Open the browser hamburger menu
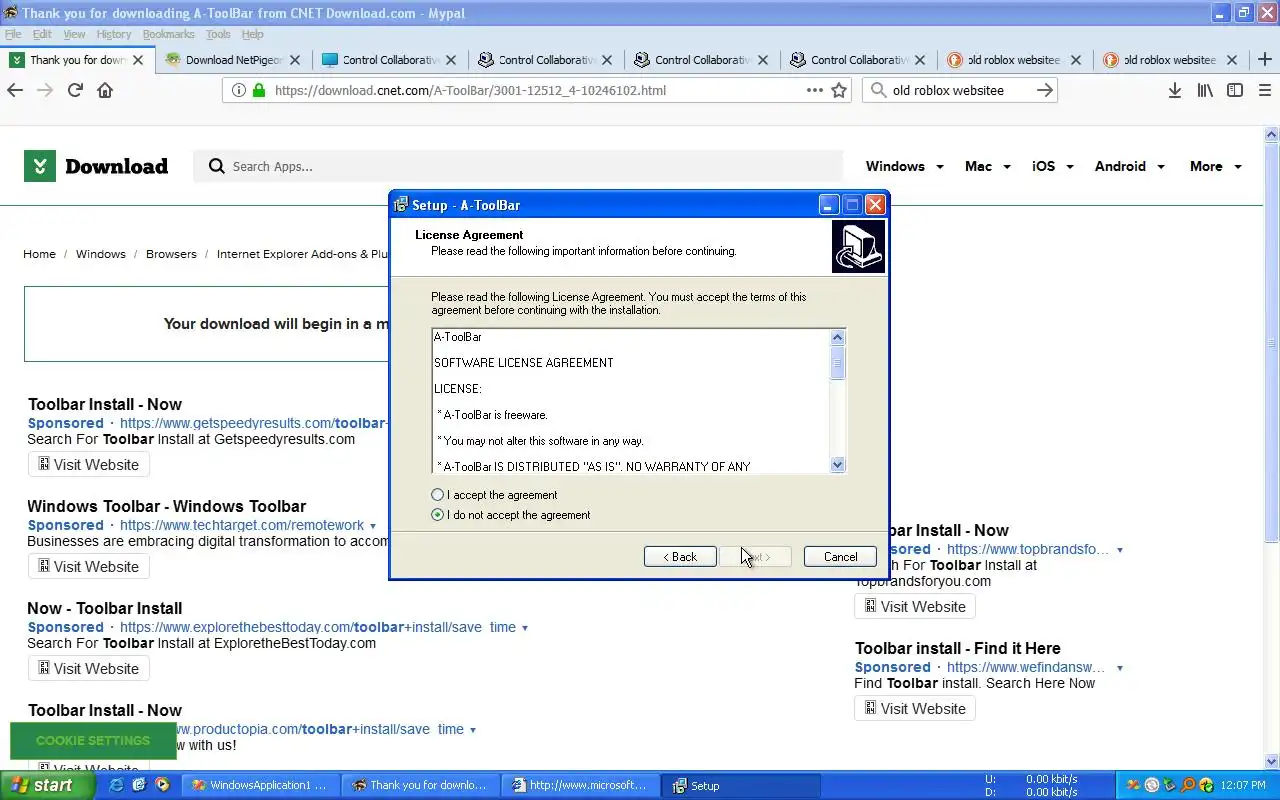Viewport: 1280px width, 800px height. pos(1265,90)
